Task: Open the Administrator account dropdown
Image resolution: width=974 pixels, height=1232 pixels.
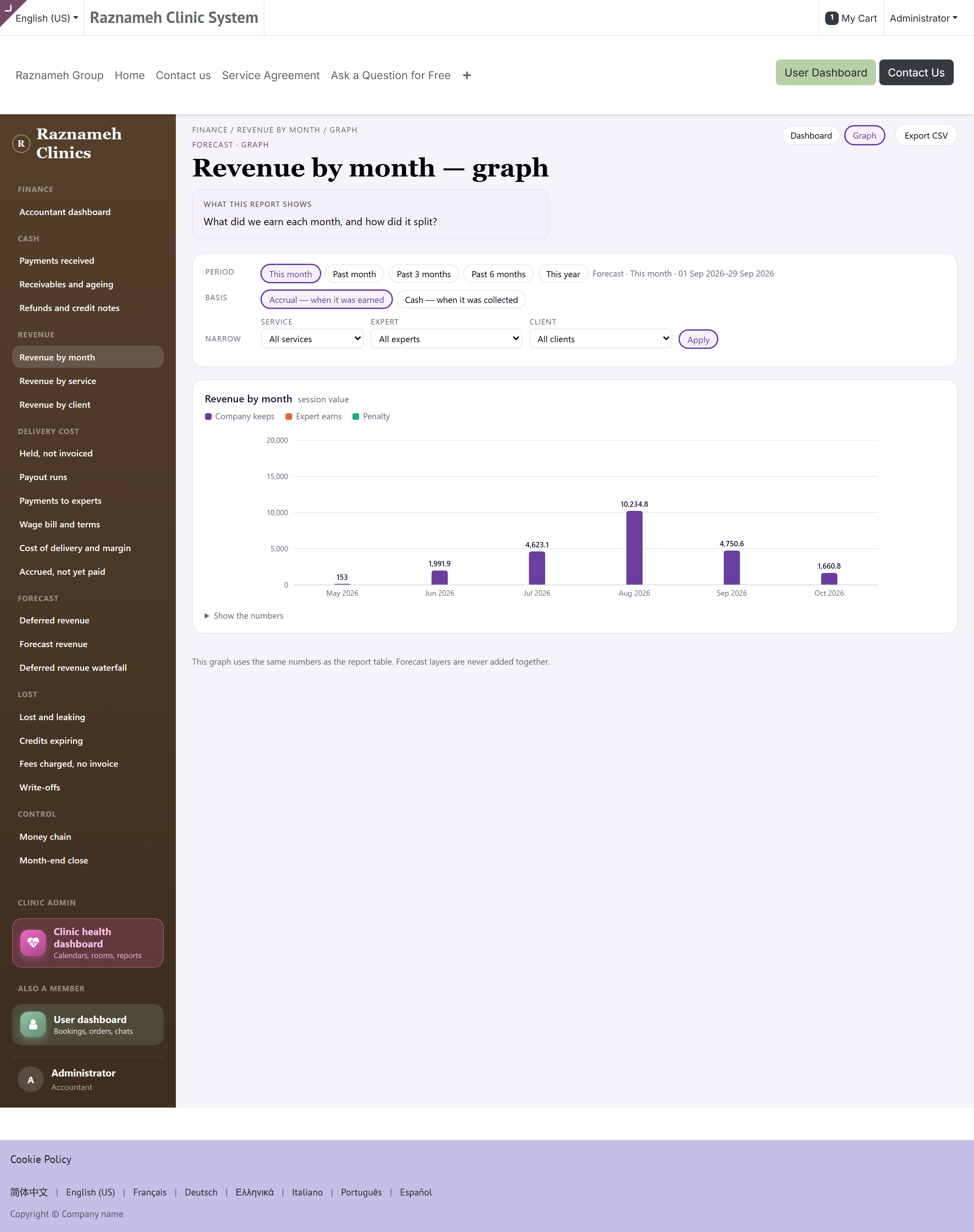Action: [923, 18]
